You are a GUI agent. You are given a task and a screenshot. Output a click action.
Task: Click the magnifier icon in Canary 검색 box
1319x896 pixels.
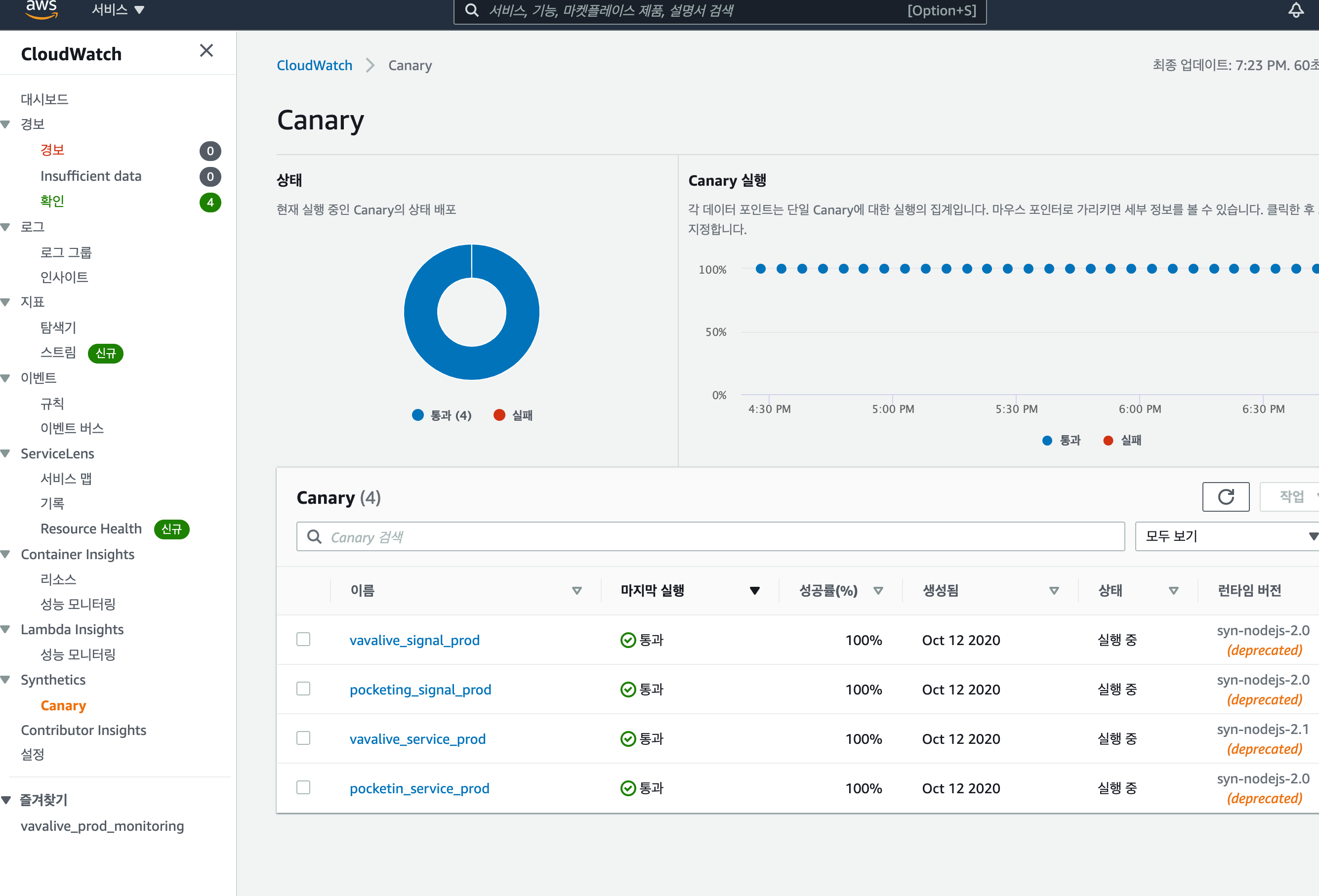coord(314,536)
